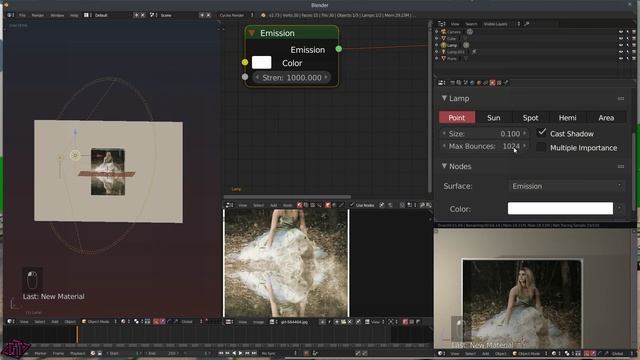Open the Global orientation dropdown

(191, 322)
